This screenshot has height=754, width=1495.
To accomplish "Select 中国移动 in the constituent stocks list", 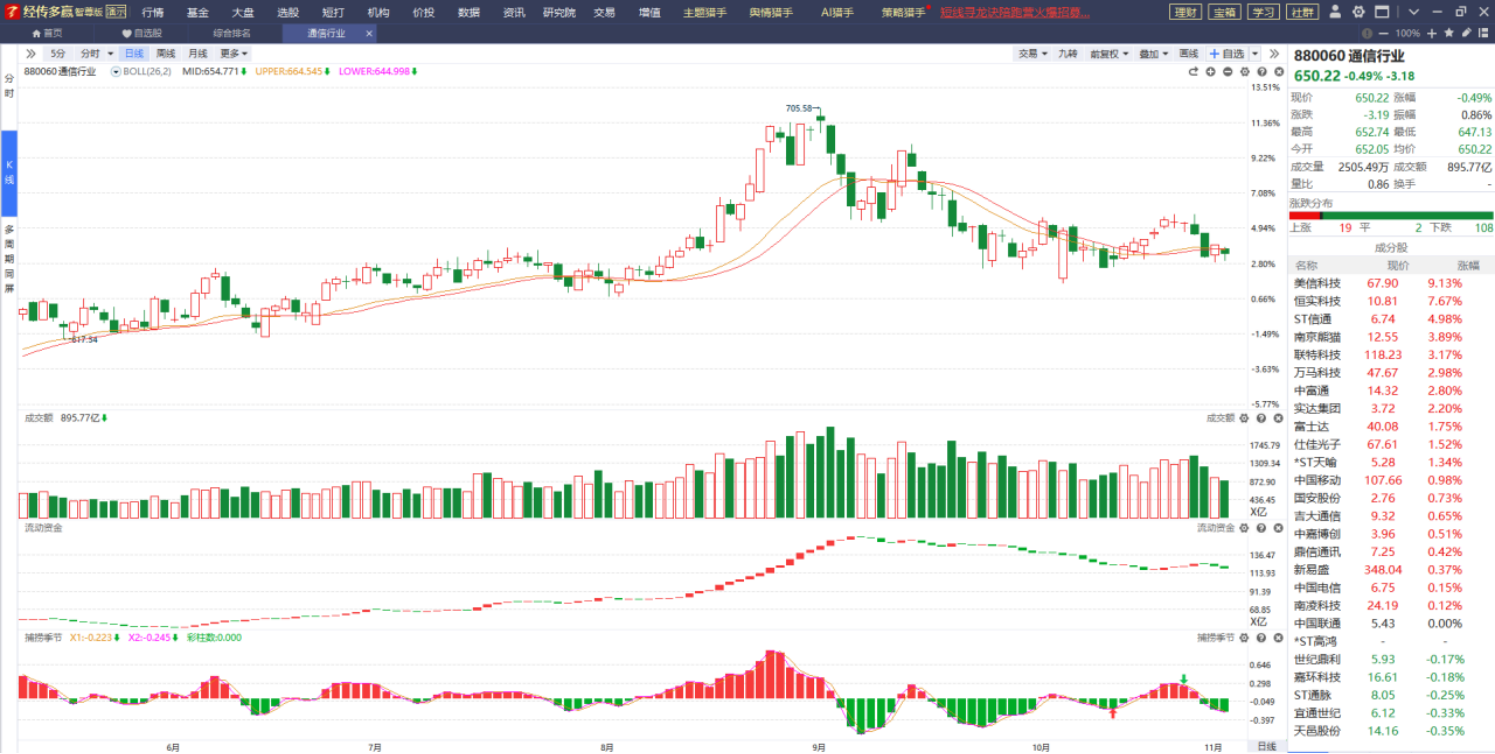I will click(1319, 480).
